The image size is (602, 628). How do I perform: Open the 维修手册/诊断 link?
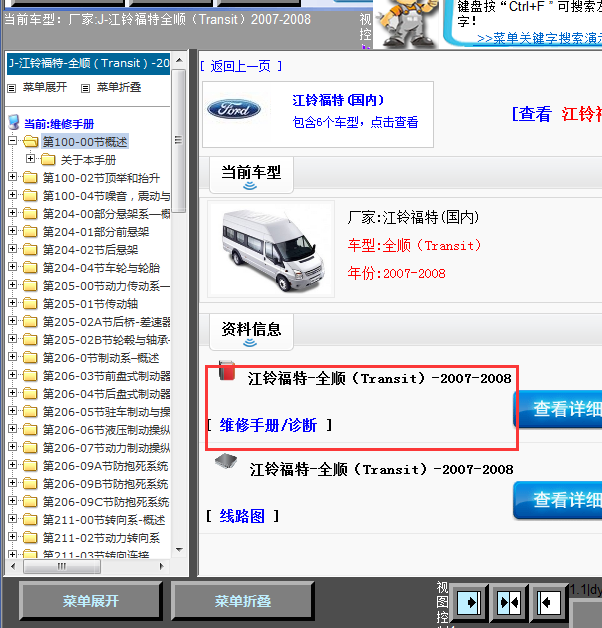point(268,425)
